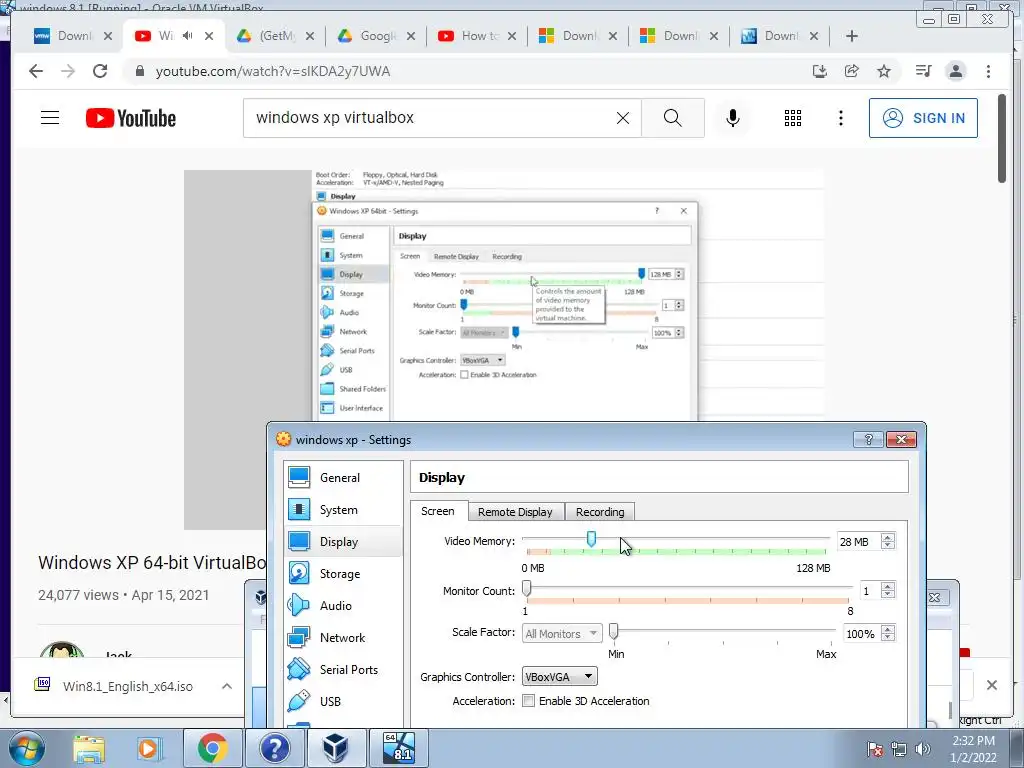
Task: Click the SIGN IN button
Action: (x=923, y=118)
